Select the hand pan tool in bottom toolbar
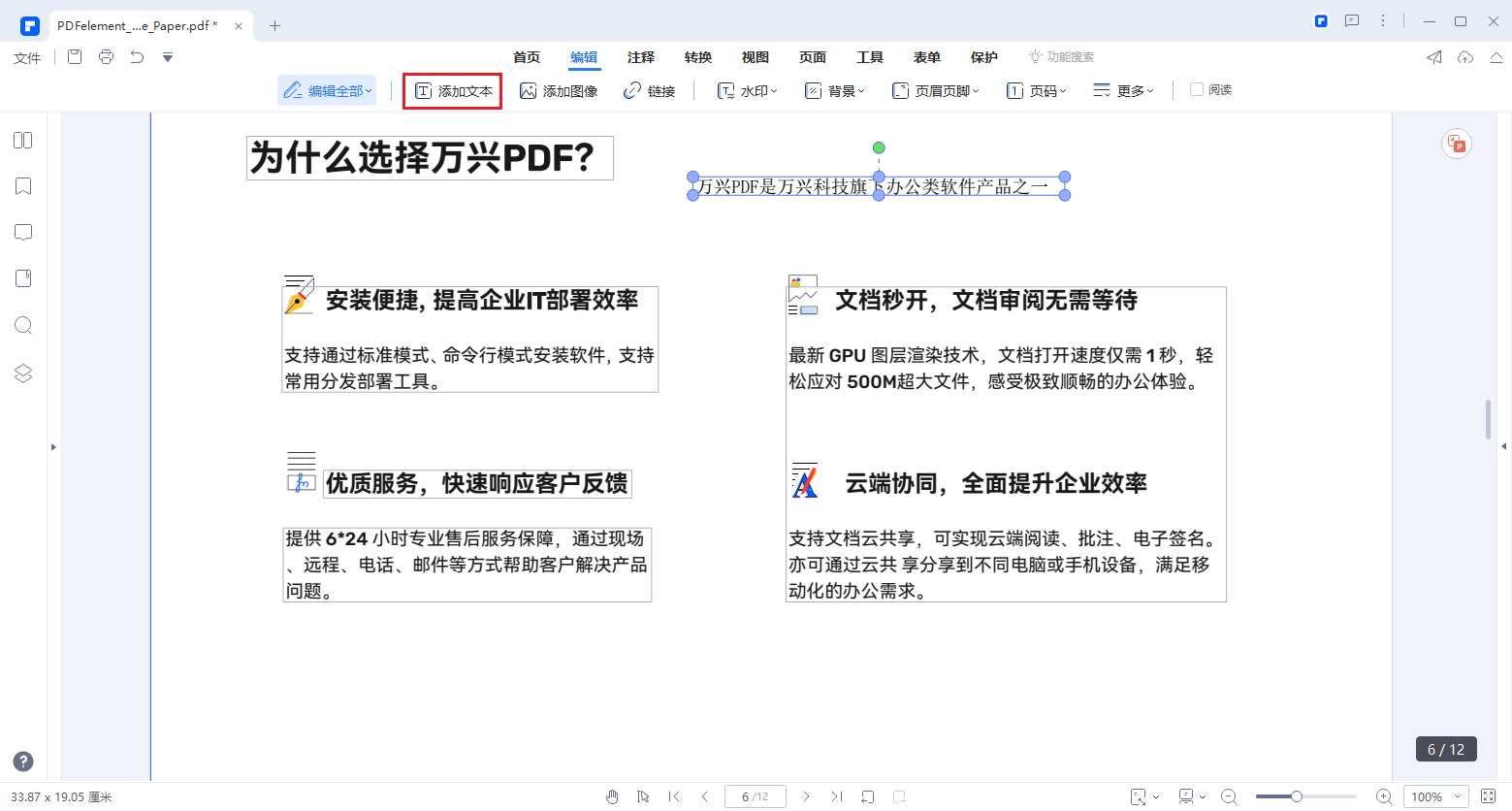This screenshot has width=1512, height=811. click(x=612, y=795)
